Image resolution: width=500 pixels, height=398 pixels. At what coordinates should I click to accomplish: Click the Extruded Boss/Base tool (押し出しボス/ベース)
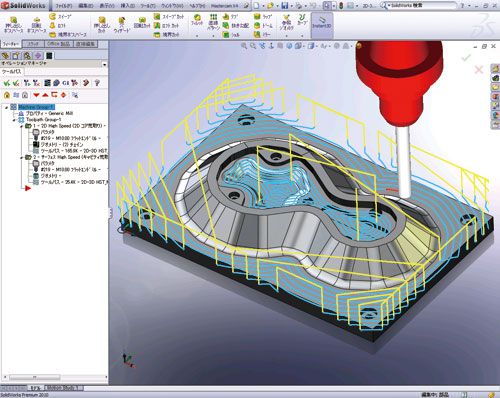(13, 25)
